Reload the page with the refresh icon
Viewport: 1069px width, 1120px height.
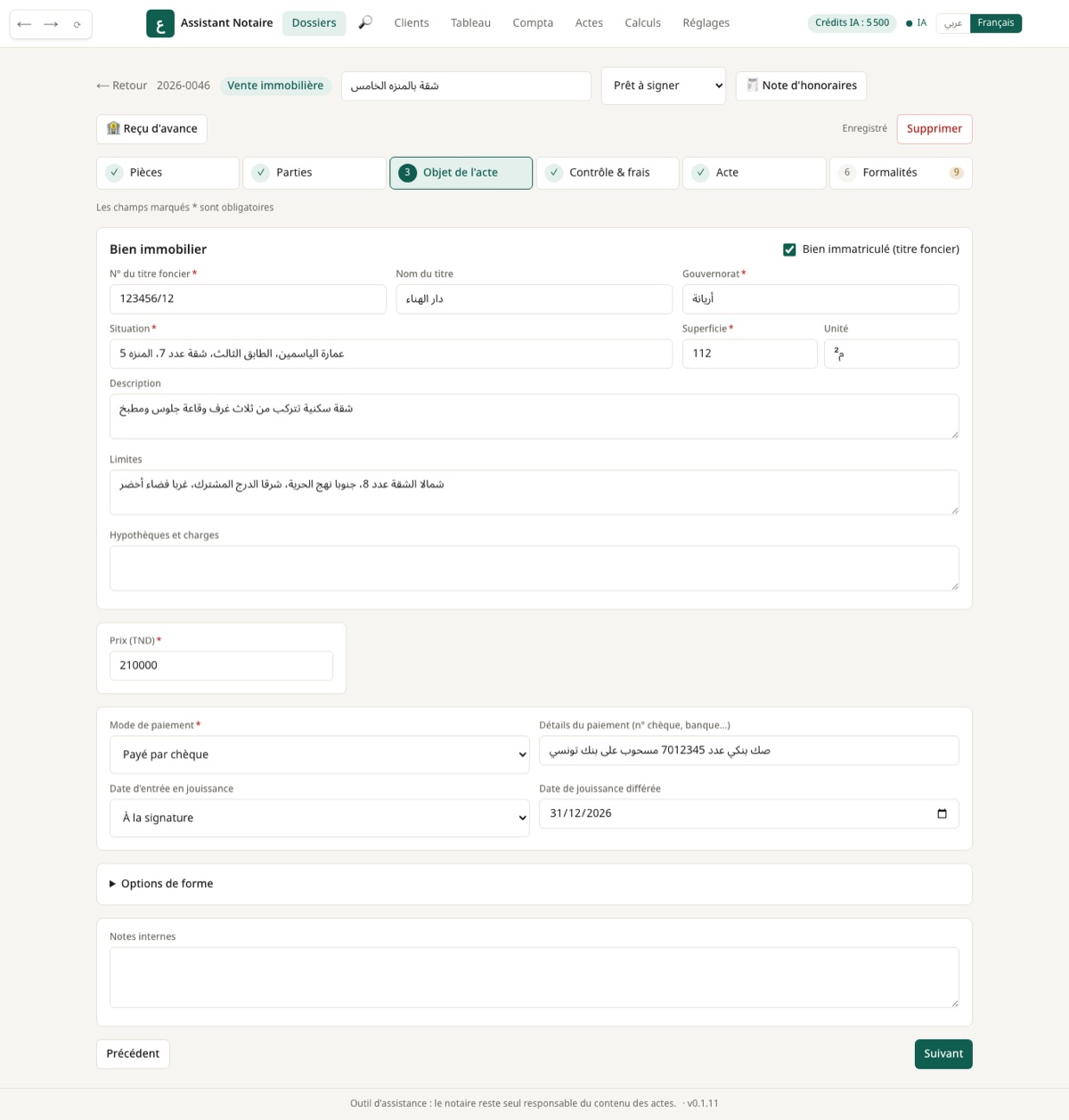tap(78, 24)
